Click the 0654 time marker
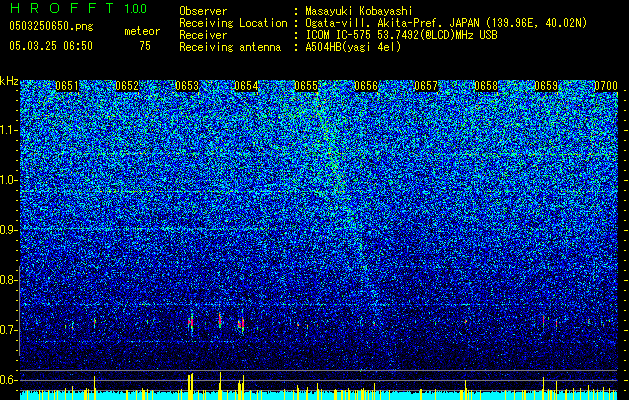Viewport: 629px width, 400px height. 246,86
